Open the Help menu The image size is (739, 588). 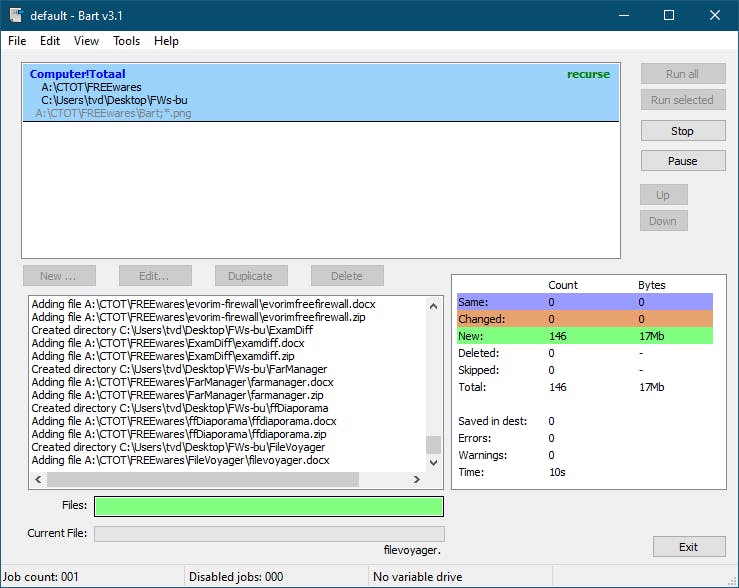tap(166, 41)
